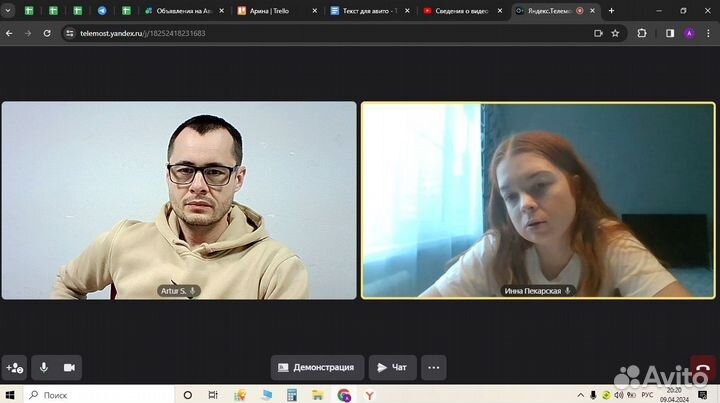720x403 pixels.
Task: Open Cortana circle icon in taskbar
Action: point(188,395)
